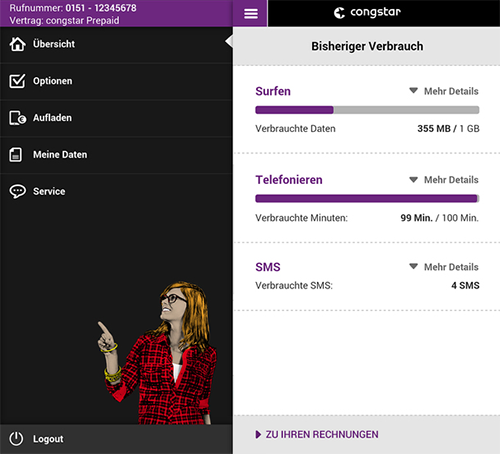Select Aufladen in the sidebar

click(116, 118)
